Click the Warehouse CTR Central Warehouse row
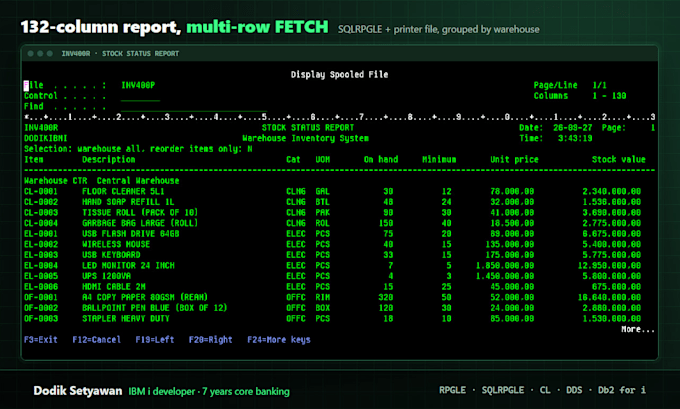680x409 pixels. click(101, 181)
